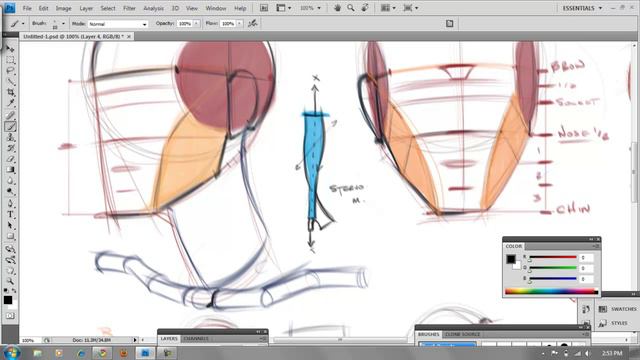Select the Clone Stamp tool
The image size is (640, 360).
point(10,138)
